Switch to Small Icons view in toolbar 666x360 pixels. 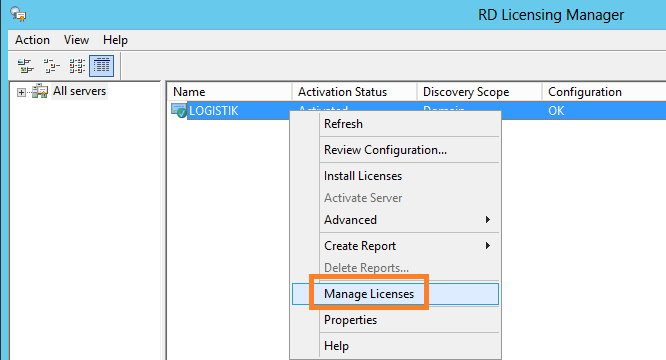tap(51, 66)
